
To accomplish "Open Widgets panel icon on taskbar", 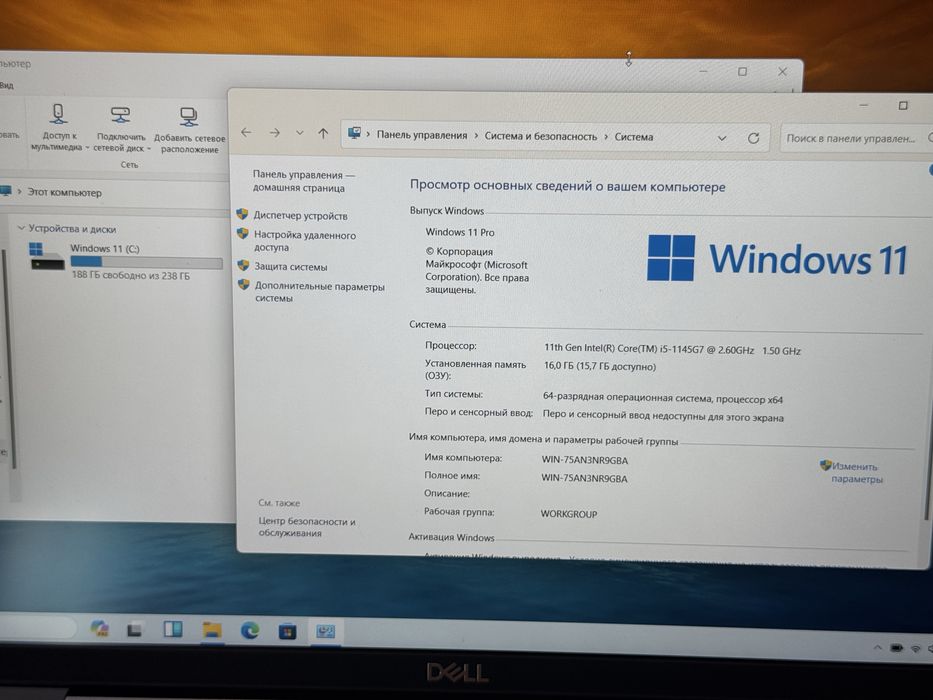I will [x=173, y=629].
